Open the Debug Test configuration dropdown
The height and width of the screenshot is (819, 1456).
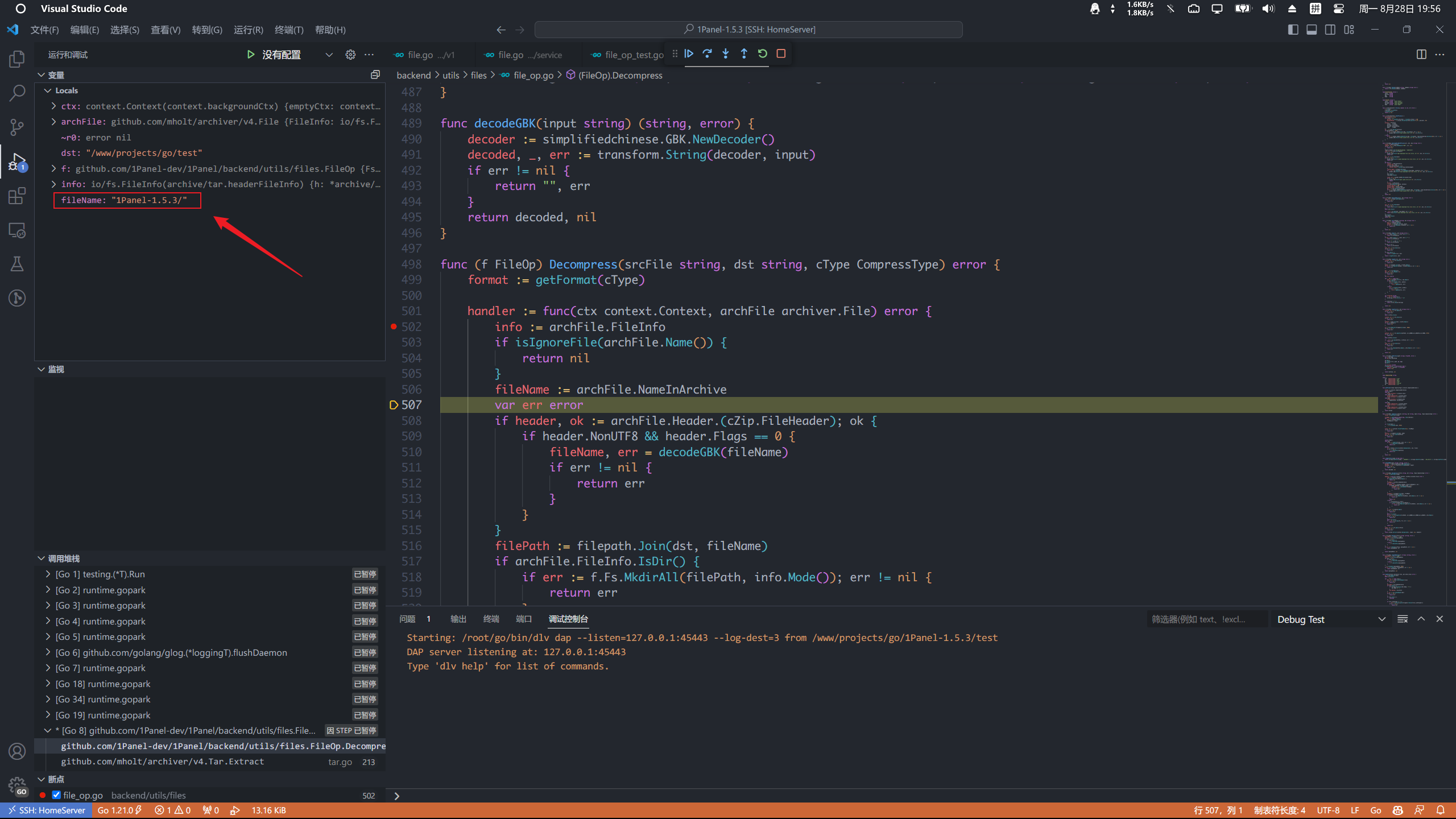pos(1331,619)
